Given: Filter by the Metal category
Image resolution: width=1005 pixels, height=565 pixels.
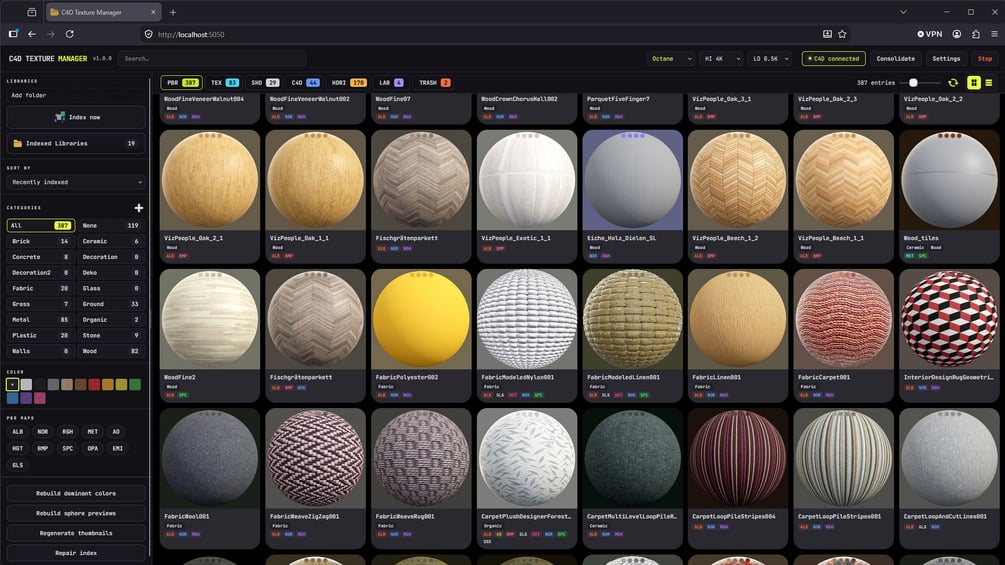Looking at the screenshot, I should pyautogui.click(x=40, y=320).
